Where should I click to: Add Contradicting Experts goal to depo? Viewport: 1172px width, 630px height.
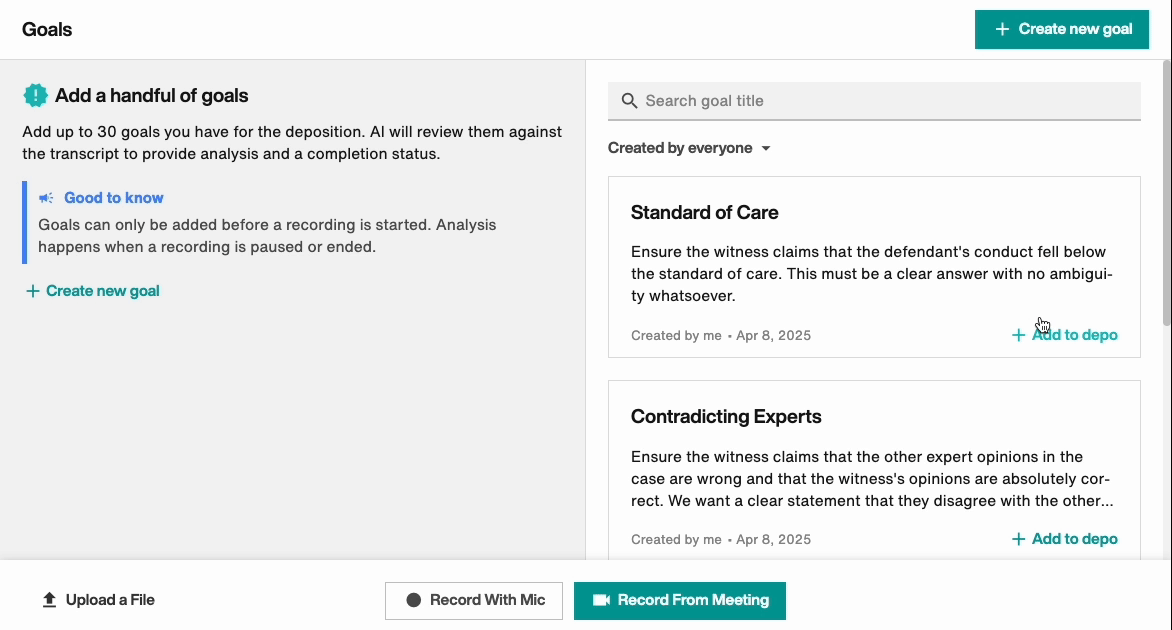coord(1064,539)
